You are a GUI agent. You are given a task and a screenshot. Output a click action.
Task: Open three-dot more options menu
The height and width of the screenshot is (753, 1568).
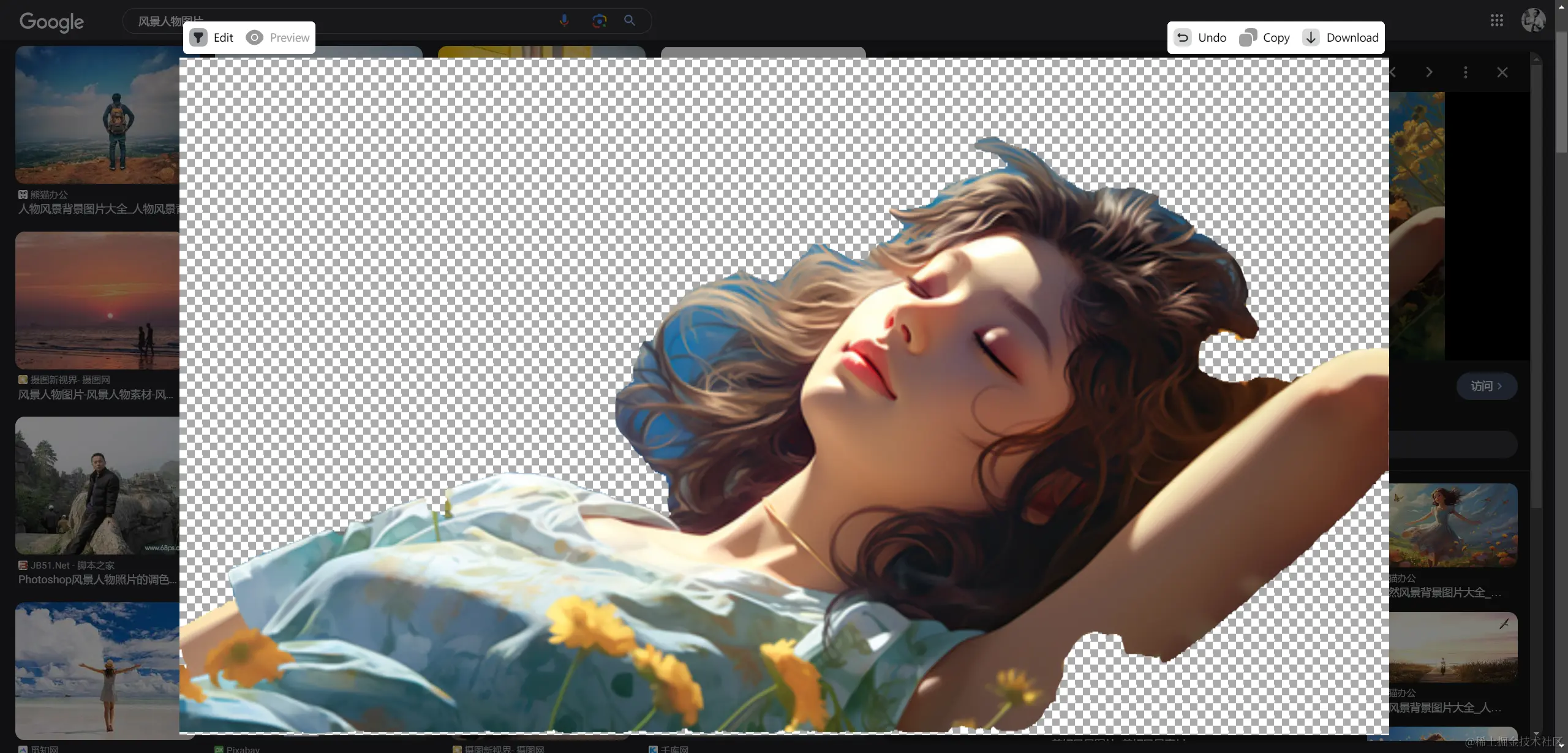click(1465, 72)
